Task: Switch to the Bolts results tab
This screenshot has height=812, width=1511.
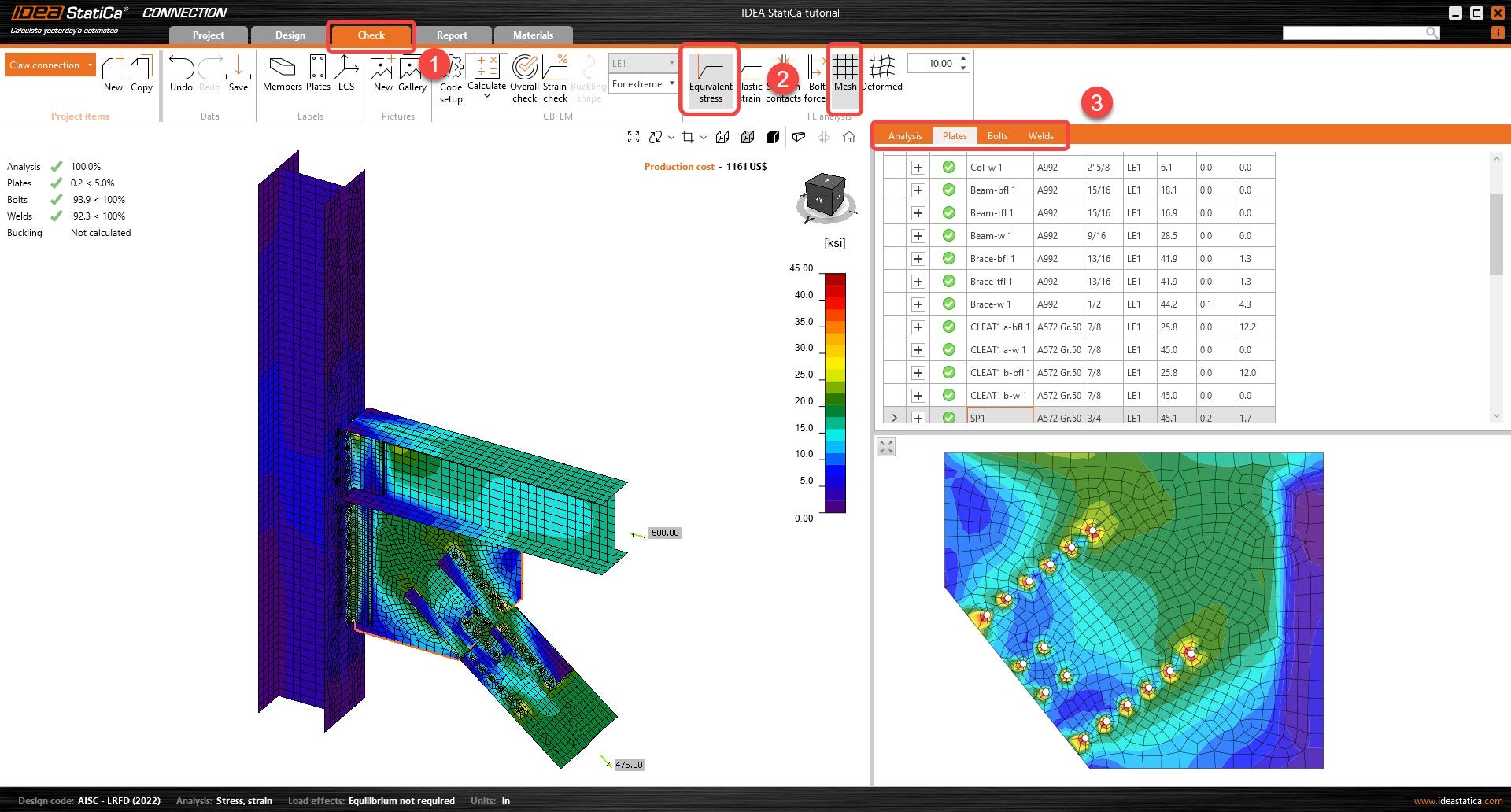Action: (x=997, y=136)
